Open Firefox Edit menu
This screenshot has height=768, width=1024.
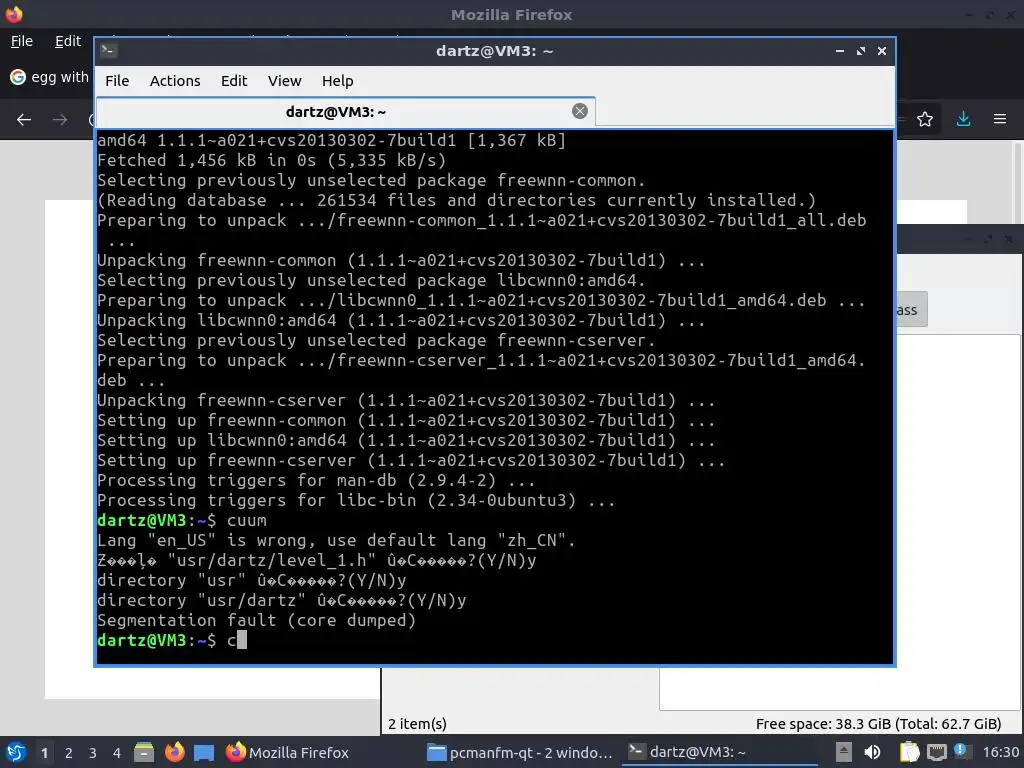click(x=68, y=41)
